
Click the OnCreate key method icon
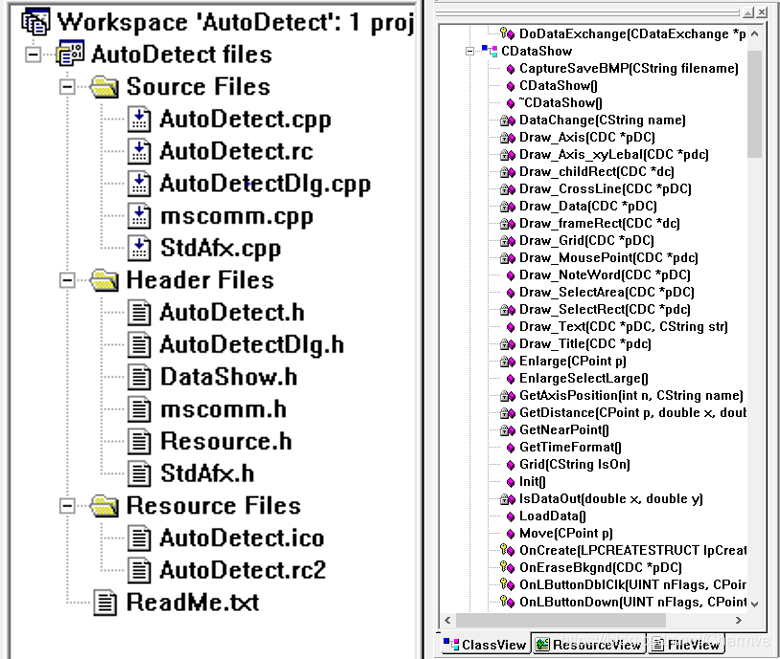507,550
